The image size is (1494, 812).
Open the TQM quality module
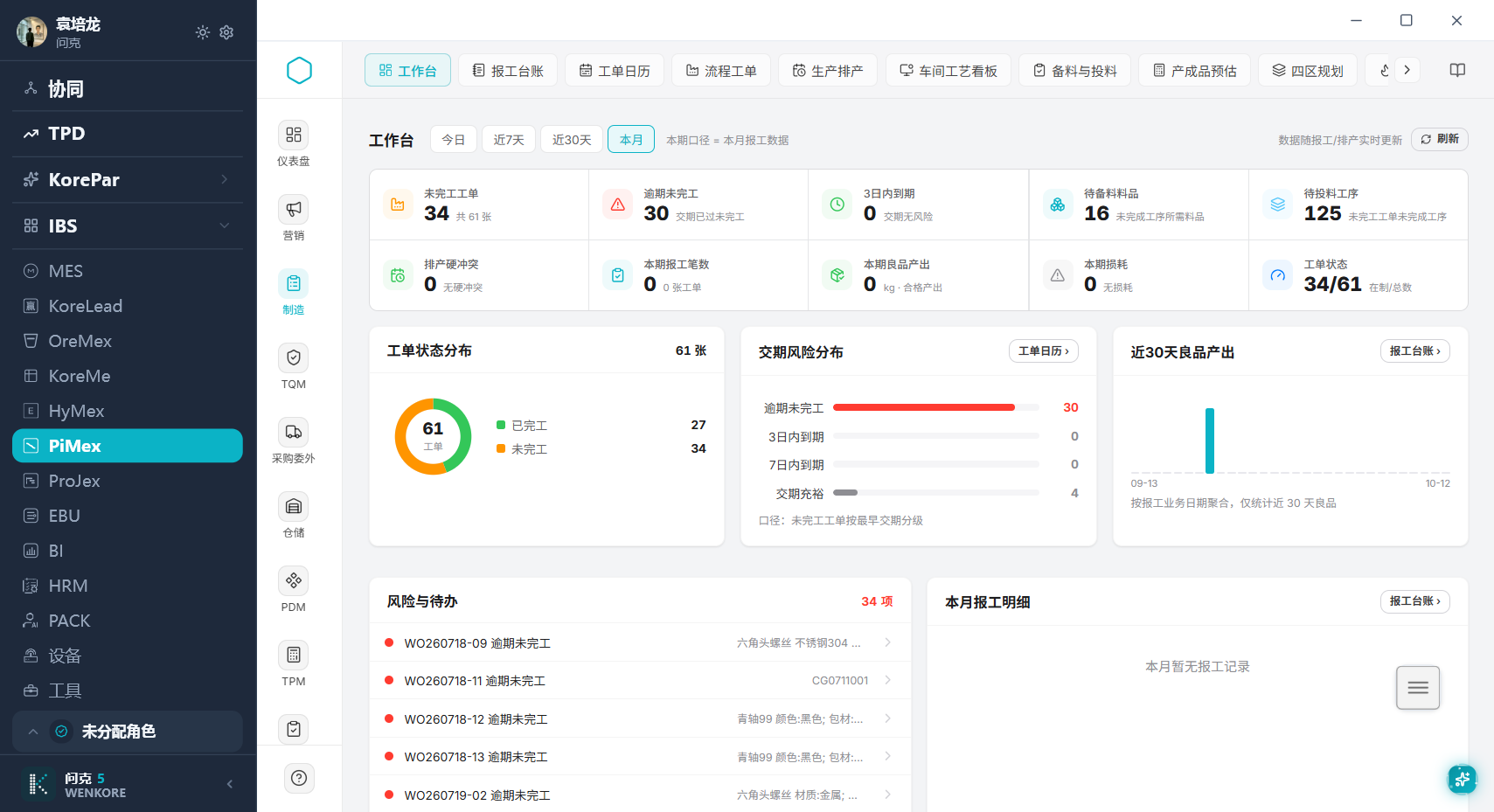(x=294, y=366)
